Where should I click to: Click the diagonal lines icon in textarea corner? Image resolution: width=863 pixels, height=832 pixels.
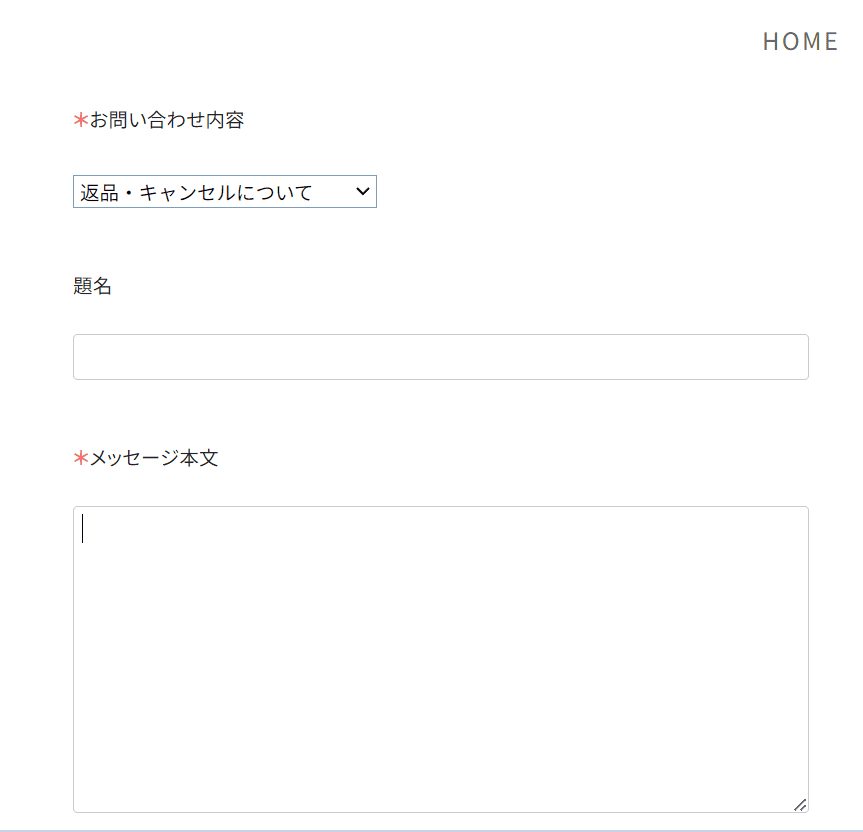coord(800,805)
